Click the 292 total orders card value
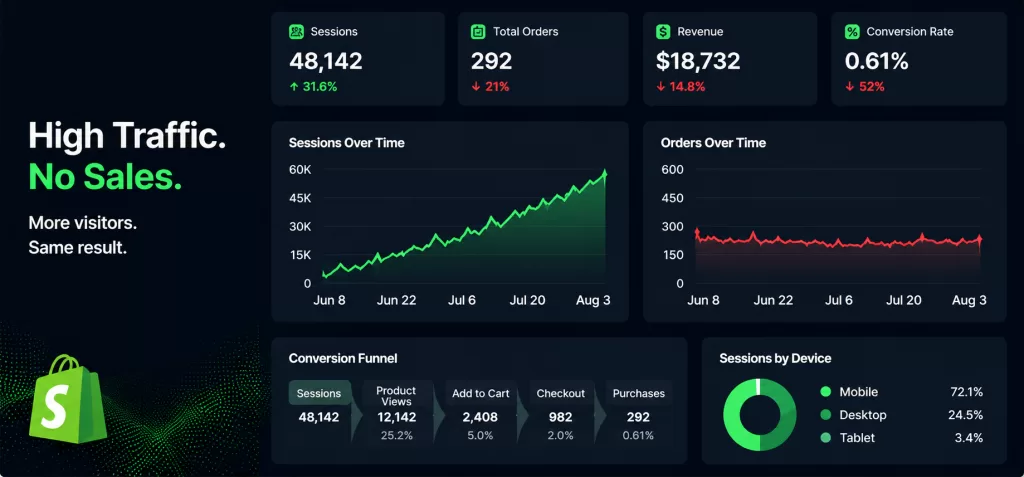Viewport: 1024px width, 477px height. tap(492, 61)
